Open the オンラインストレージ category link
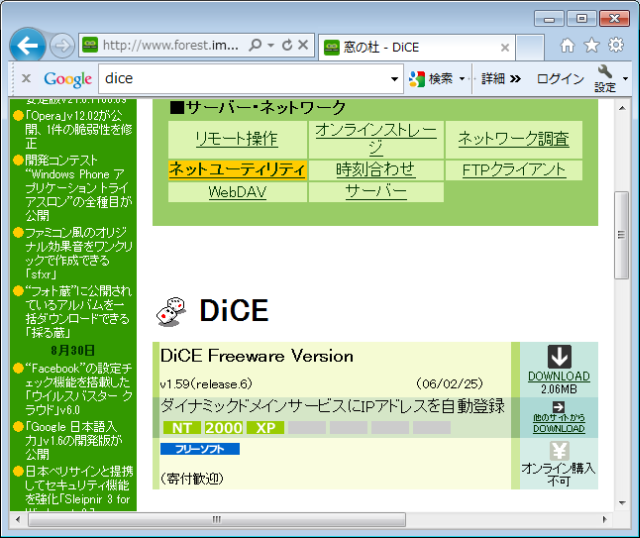This screenshot has width=640, height=538. pos(376,139)
